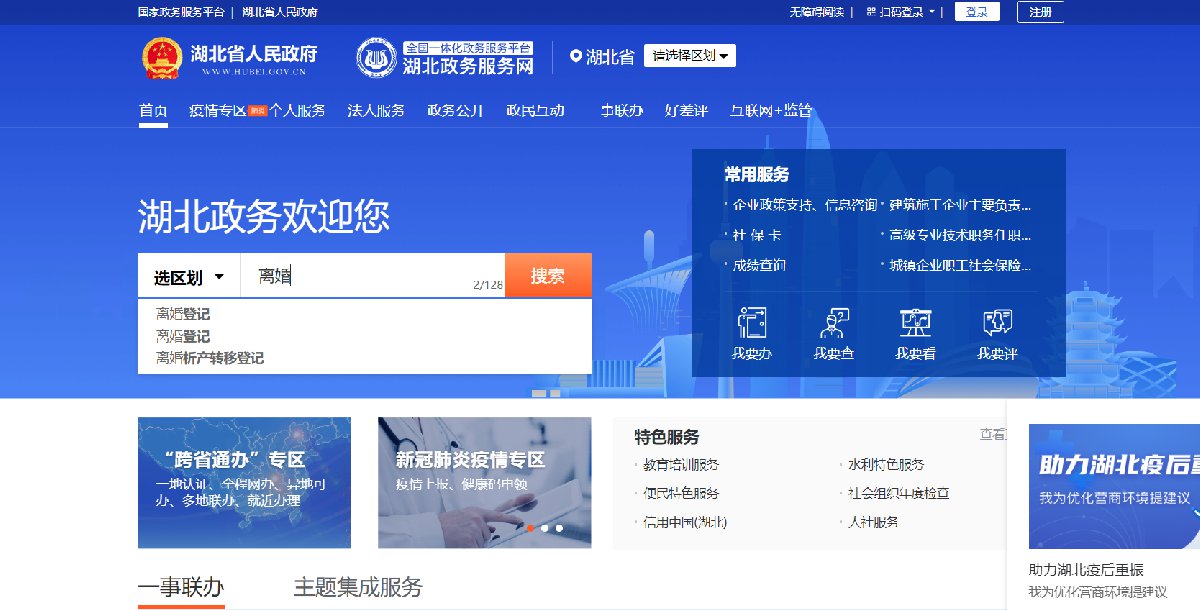Choose the 离婚析产转移登记 suggestion
This screenshot has height=610, width=1200.
(210, 357)
